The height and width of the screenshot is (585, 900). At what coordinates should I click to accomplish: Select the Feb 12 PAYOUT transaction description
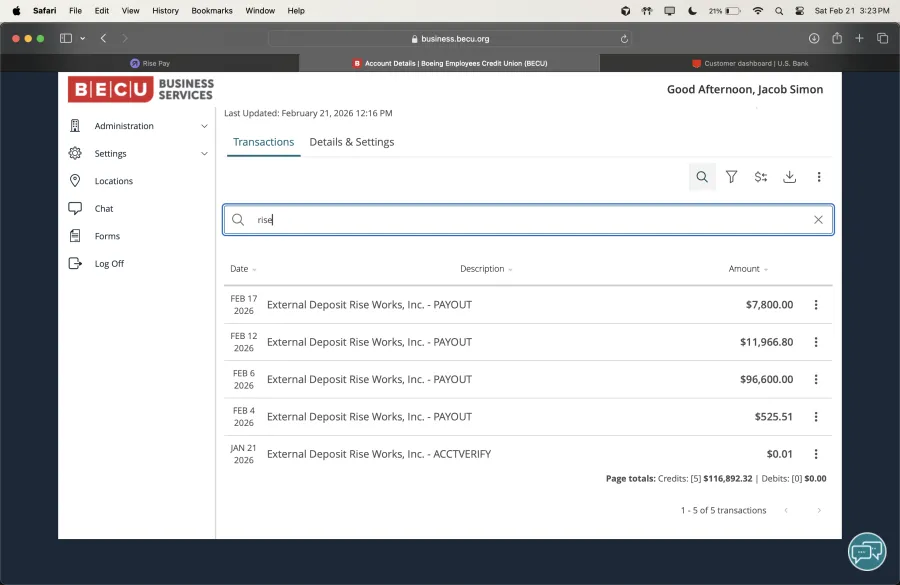pyautogui.click(x=369, y=342)
